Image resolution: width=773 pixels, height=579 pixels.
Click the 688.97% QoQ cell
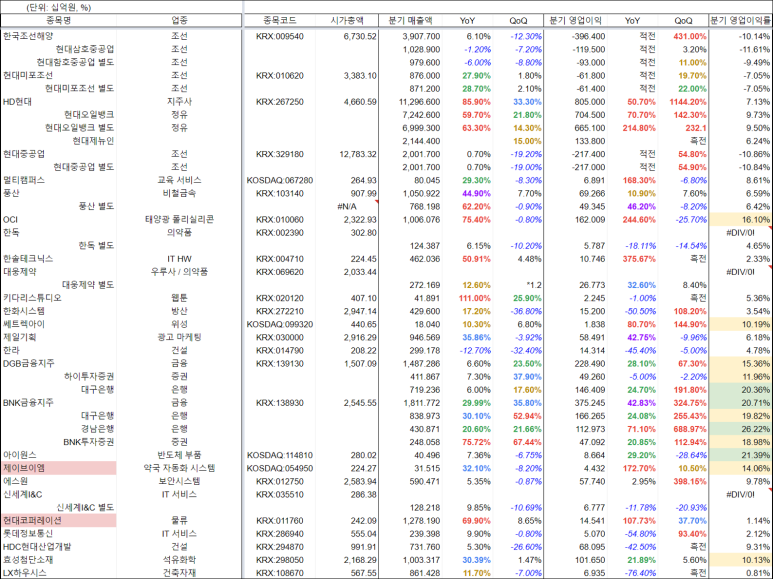click(x=690, y=429)
